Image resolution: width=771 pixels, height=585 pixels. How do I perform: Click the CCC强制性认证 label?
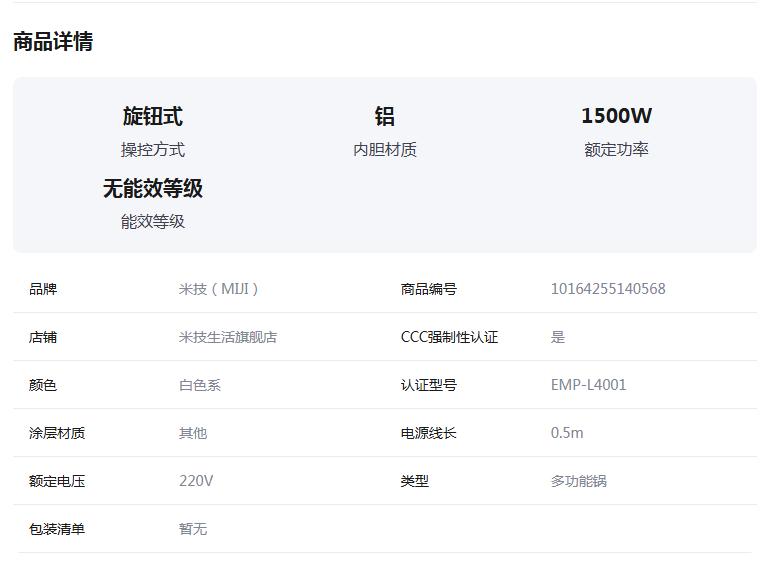coord(449,337)
